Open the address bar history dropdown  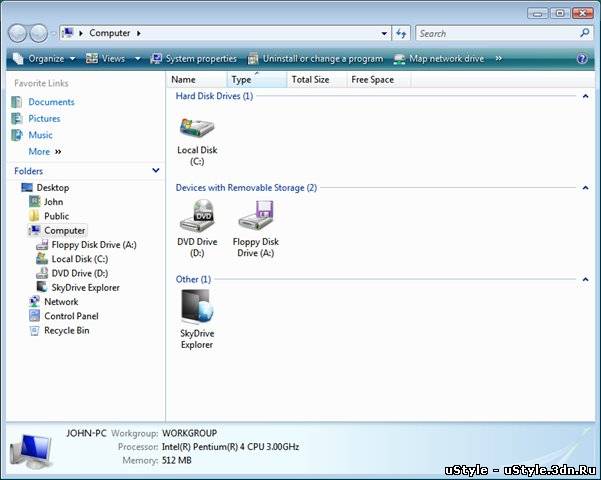(x=384, y=34)
